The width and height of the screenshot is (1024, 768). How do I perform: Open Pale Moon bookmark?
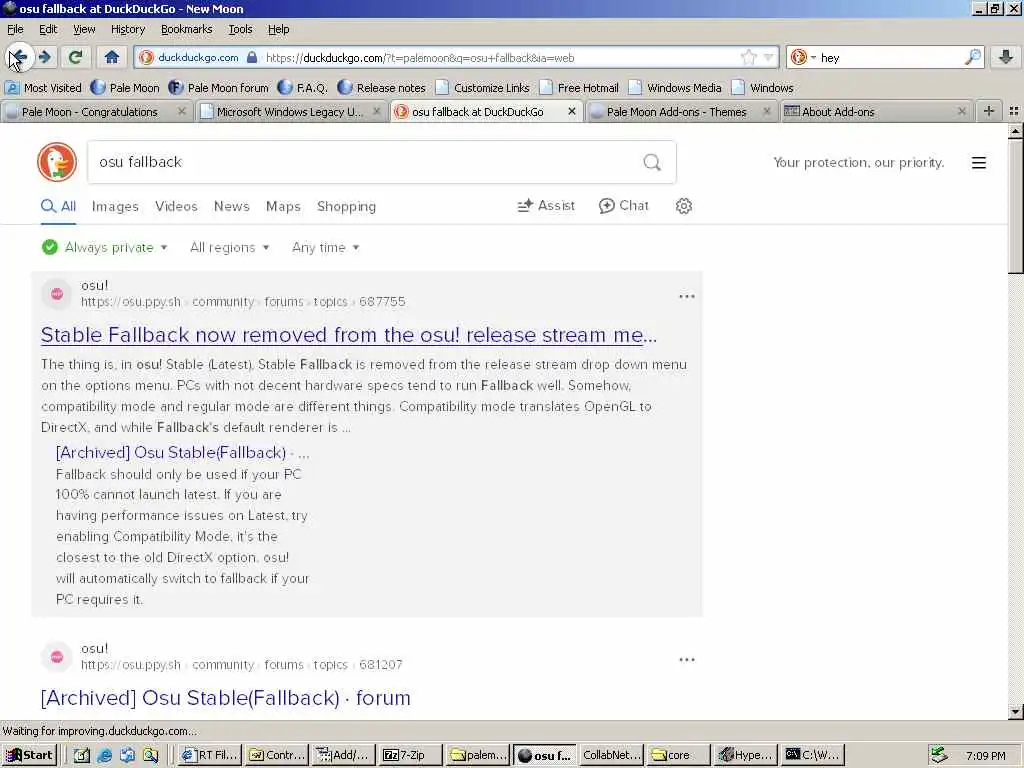click(125, 88)
